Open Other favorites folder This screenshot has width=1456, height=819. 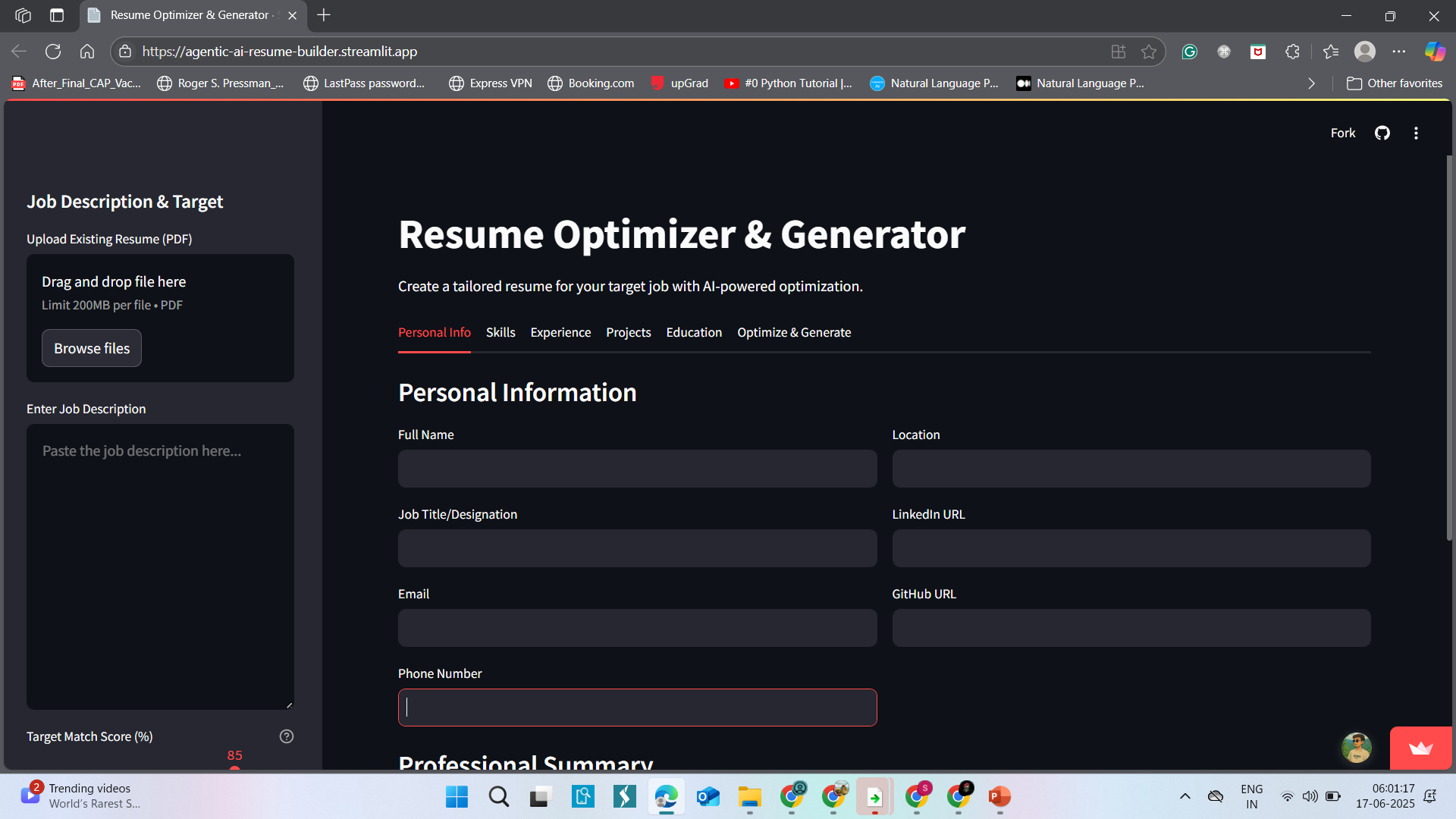click(1395, 83)
